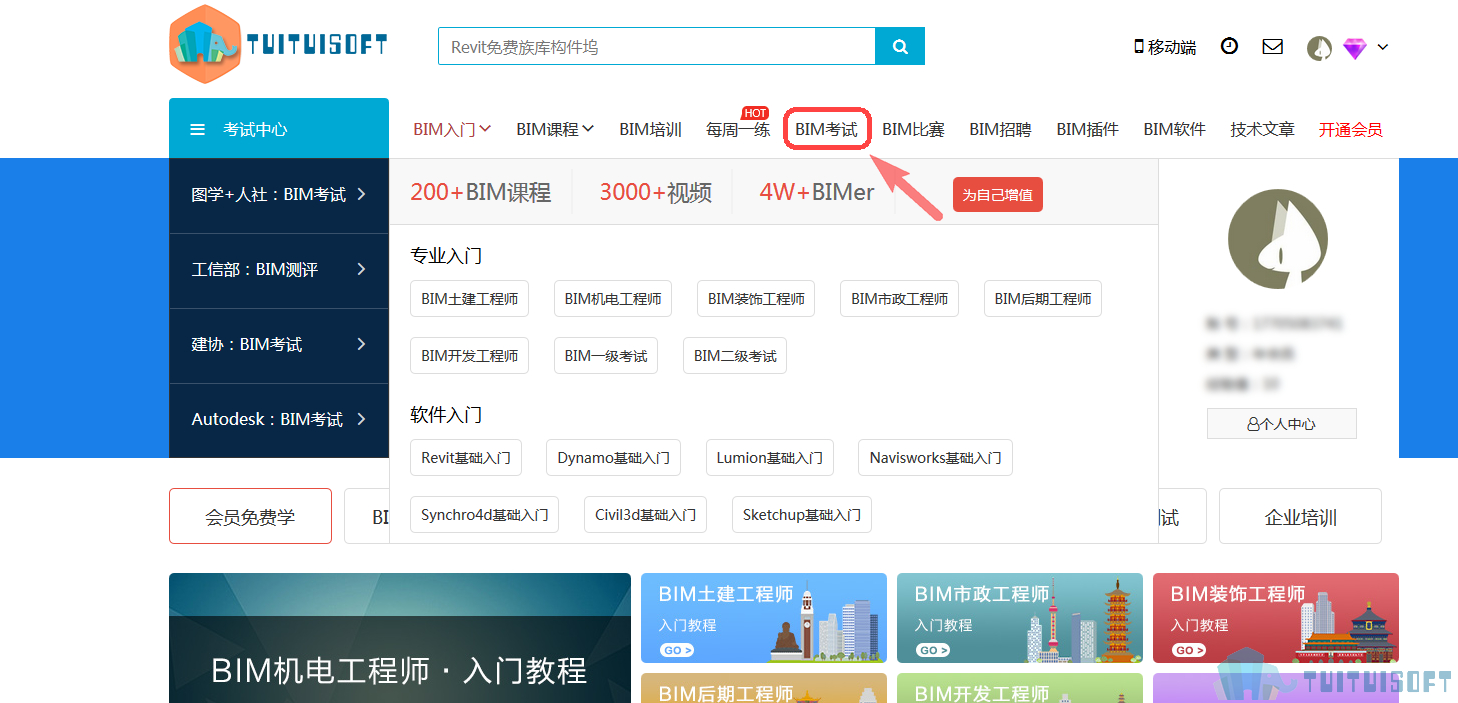The width and height of the screenshot is (1458, 703).
Task: Open the BIM招聘 nav item
Action: 1000,129
